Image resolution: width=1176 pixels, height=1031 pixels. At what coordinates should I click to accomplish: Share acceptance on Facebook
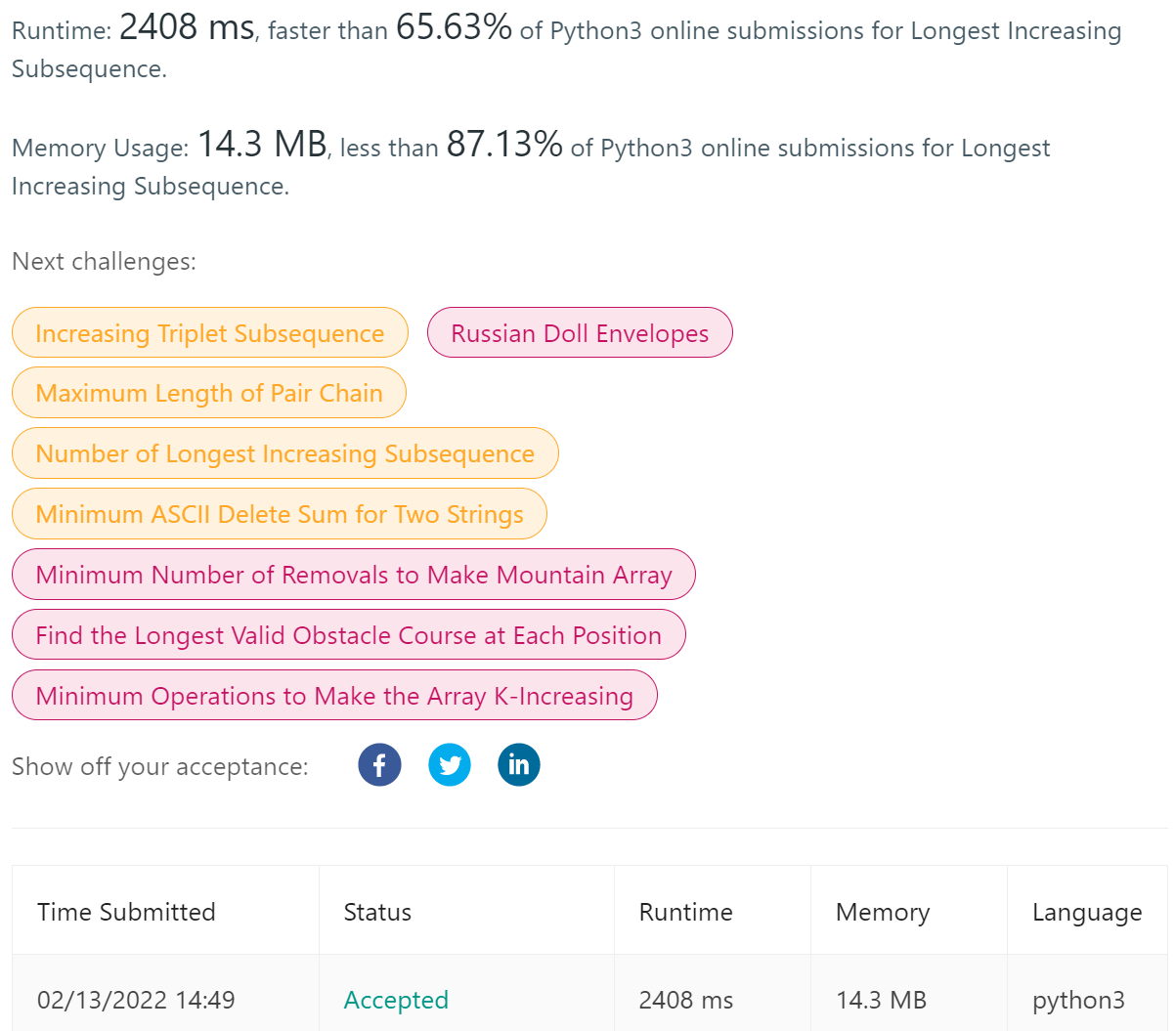pos(379,764)
